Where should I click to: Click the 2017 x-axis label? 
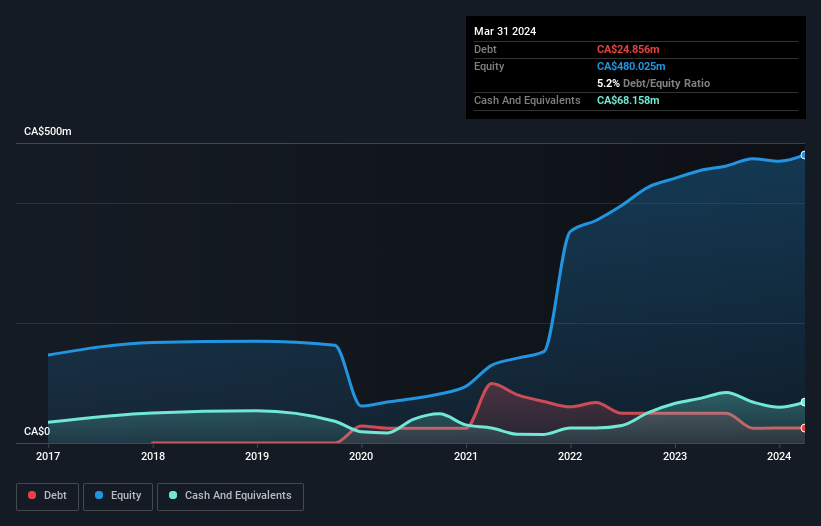(x=48, y=456)
